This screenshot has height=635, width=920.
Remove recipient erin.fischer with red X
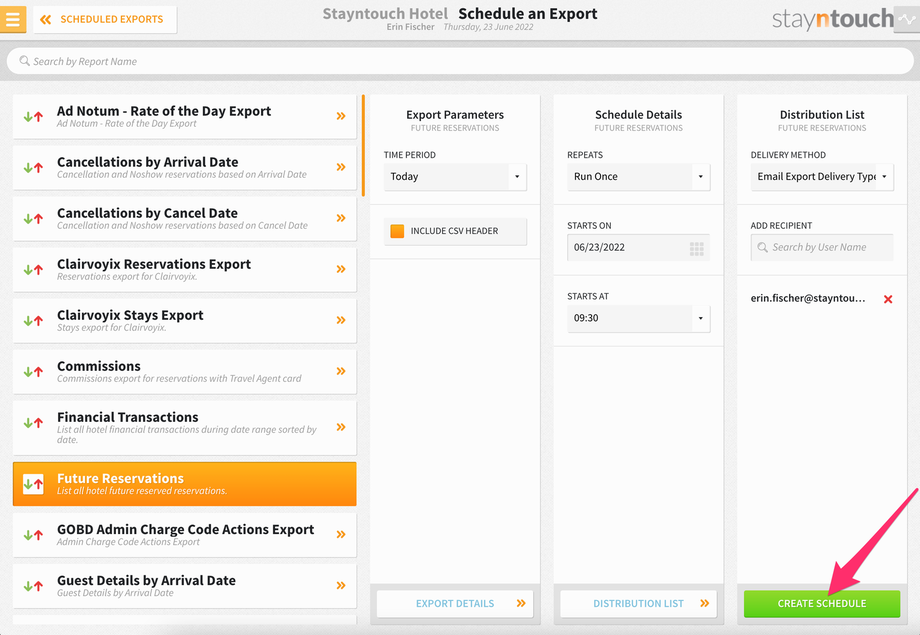point(888,299)
